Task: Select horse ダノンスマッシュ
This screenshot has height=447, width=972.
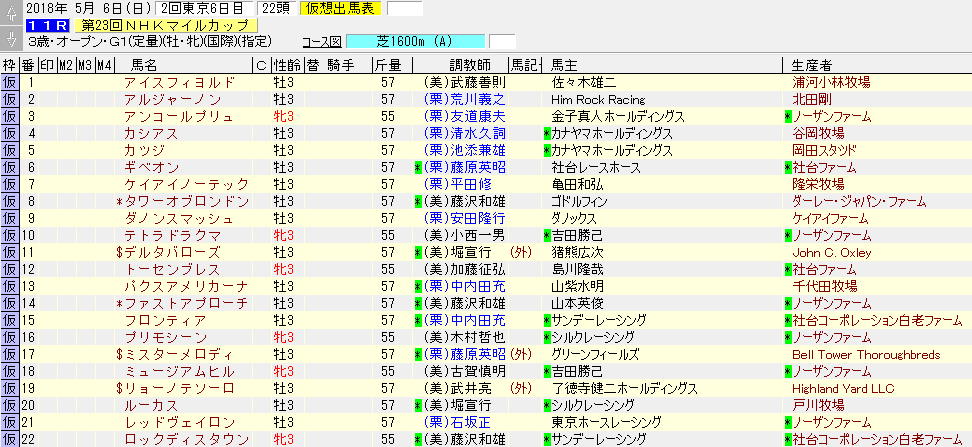Action: pos(179,218)
